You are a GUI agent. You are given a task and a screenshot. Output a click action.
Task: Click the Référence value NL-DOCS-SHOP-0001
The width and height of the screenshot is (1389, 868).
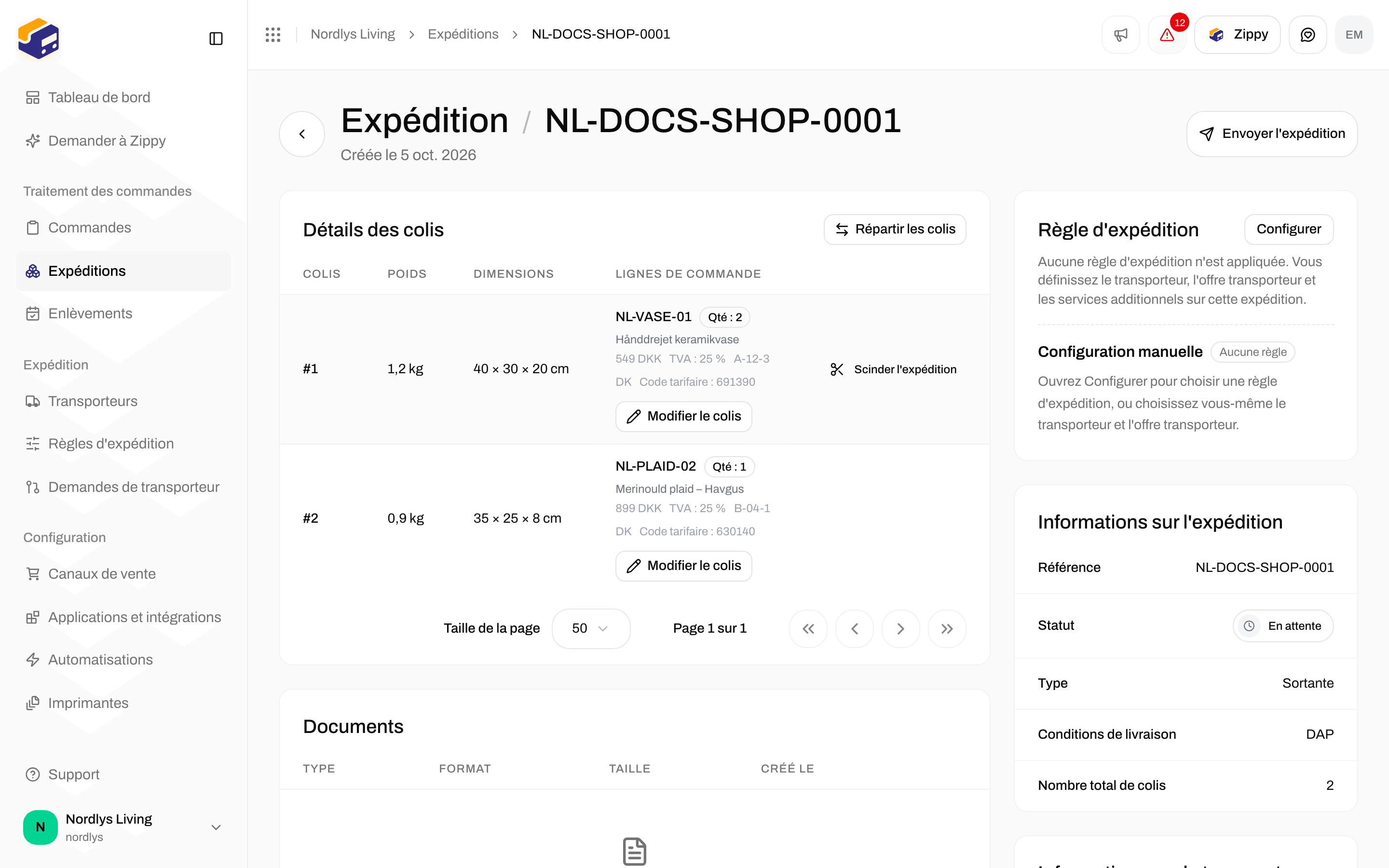(1265, 567)
